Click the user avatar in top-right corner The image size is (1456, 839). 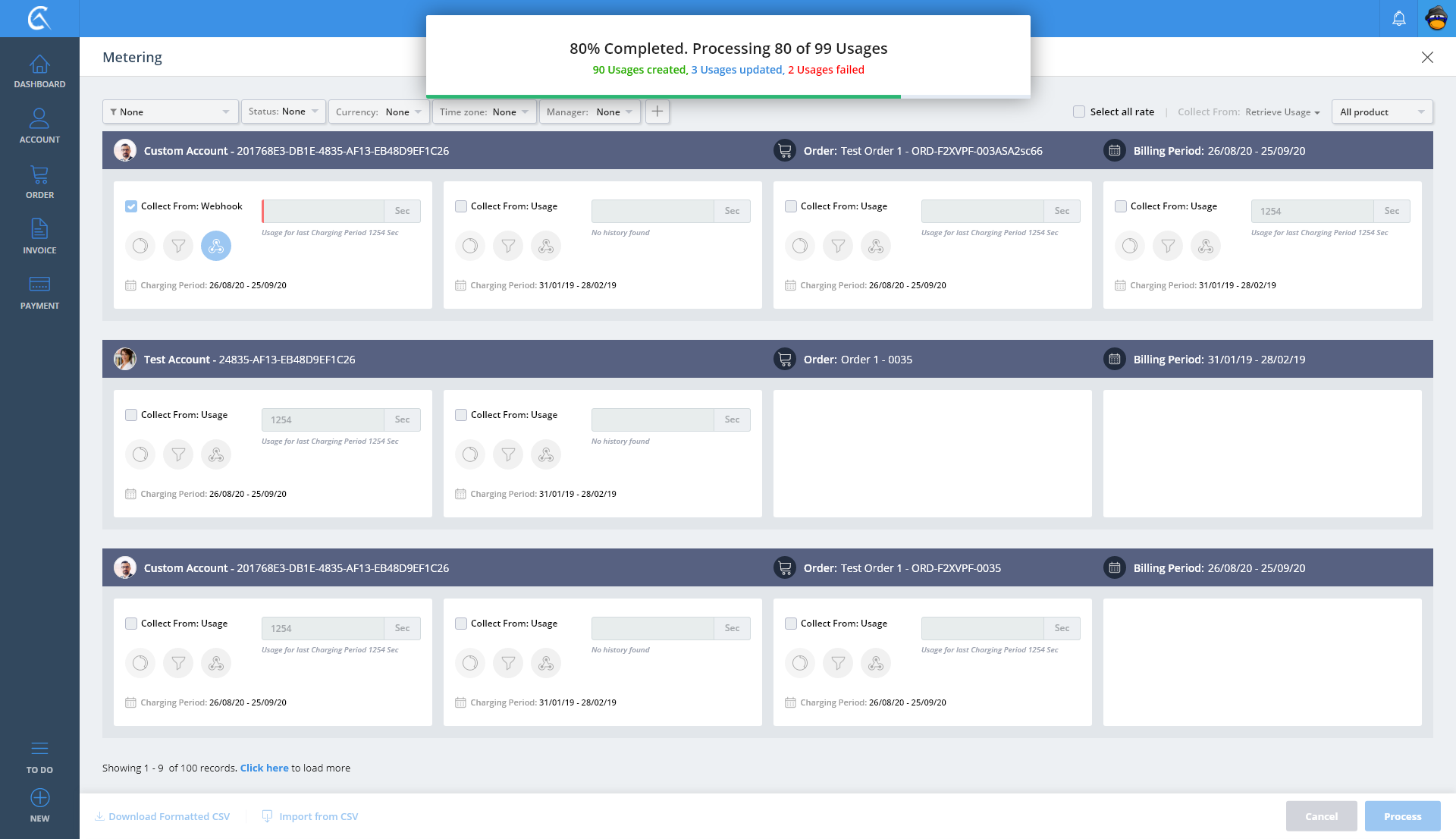1436,18
